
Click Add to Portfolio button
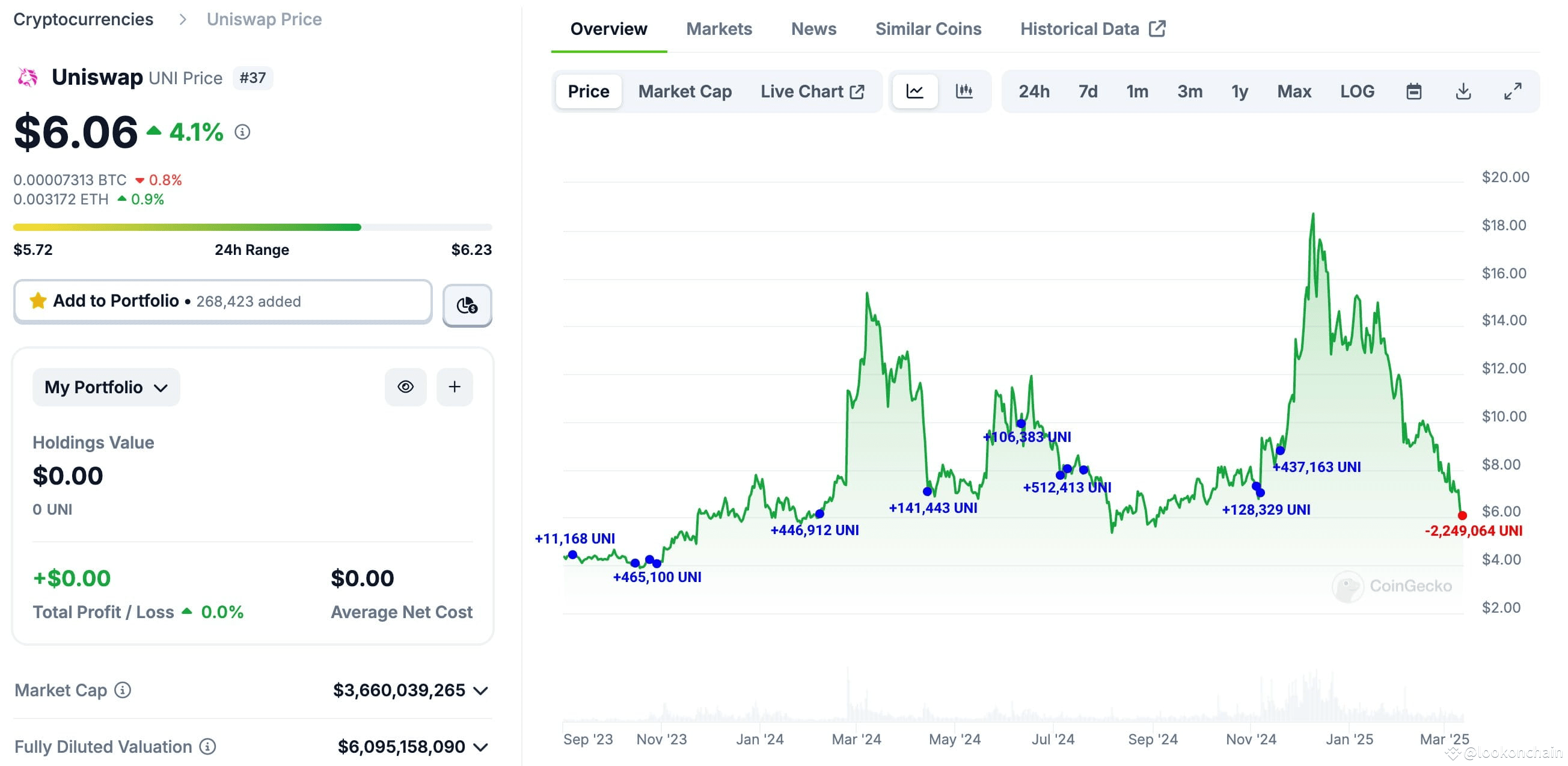pos(223,301)
